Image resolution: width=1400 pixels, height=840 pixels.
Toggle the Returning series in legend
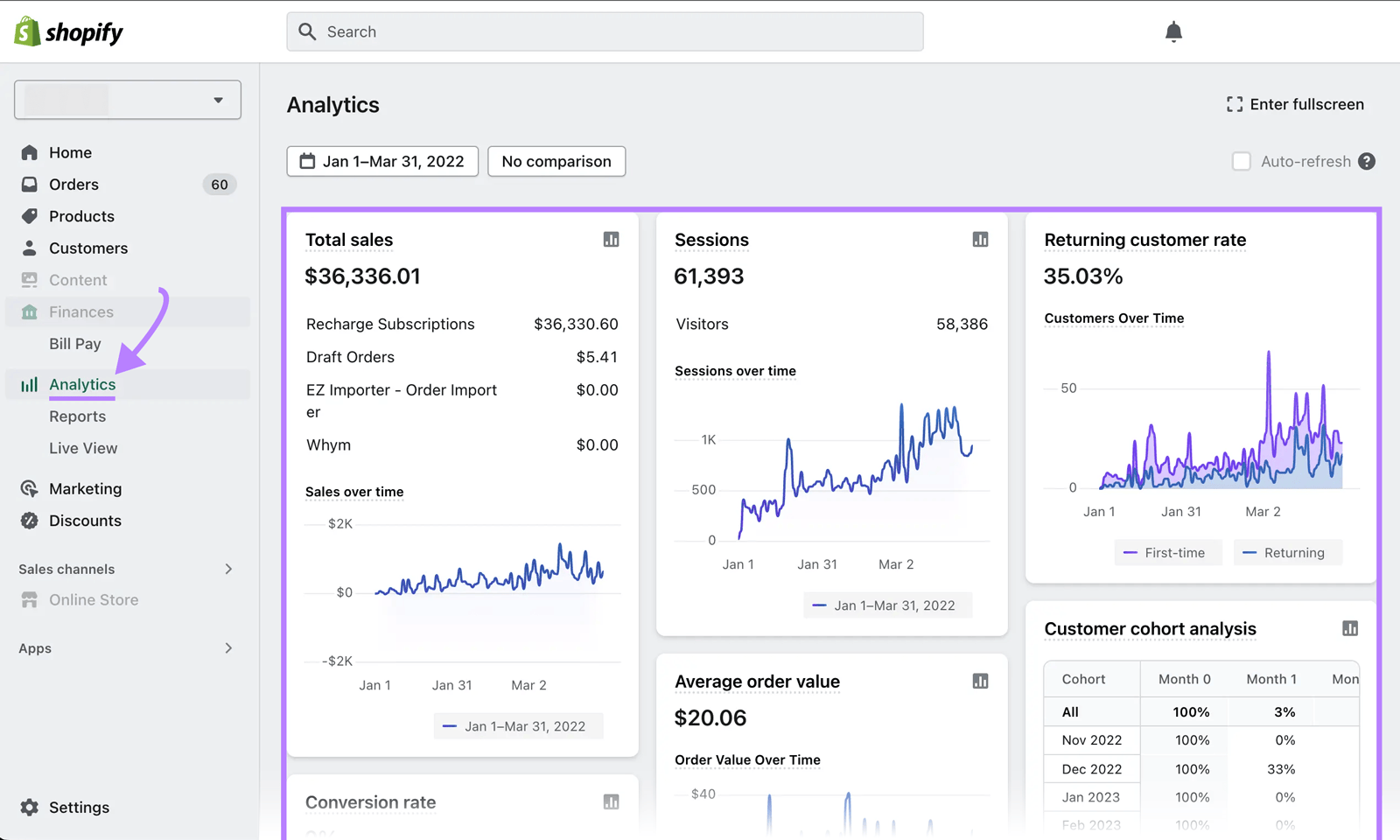(x=1287, y=552)
